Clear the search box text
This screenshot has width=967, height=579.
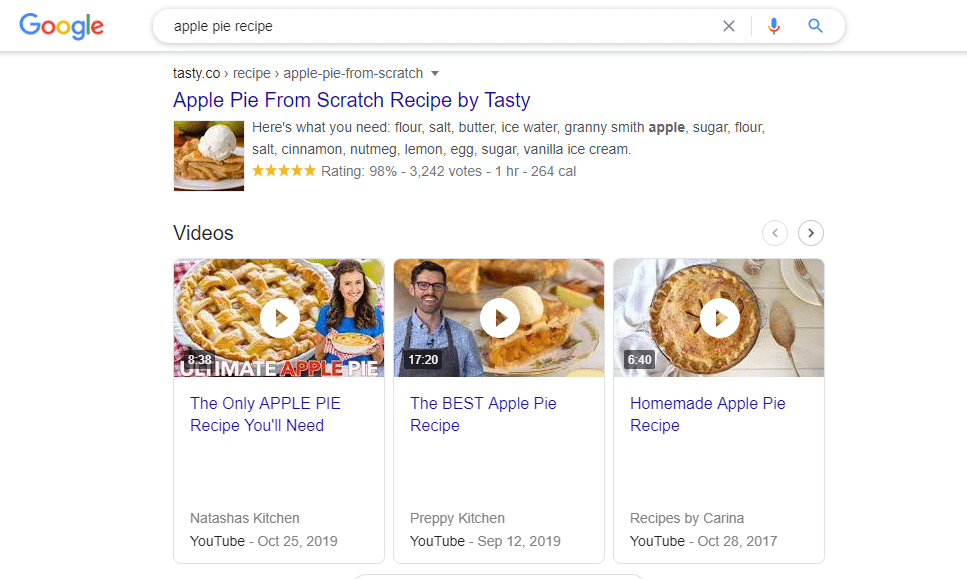[729, 26]
